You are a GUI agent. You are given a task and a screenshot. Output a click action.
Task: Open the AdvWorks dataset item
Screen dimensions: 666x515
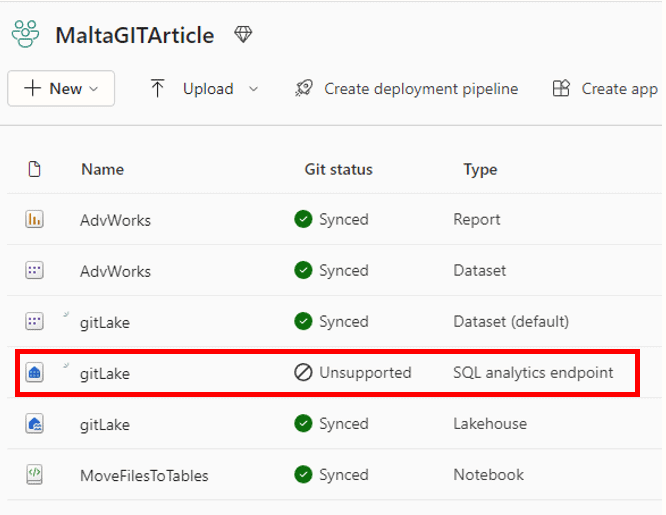tap(115, 271)
